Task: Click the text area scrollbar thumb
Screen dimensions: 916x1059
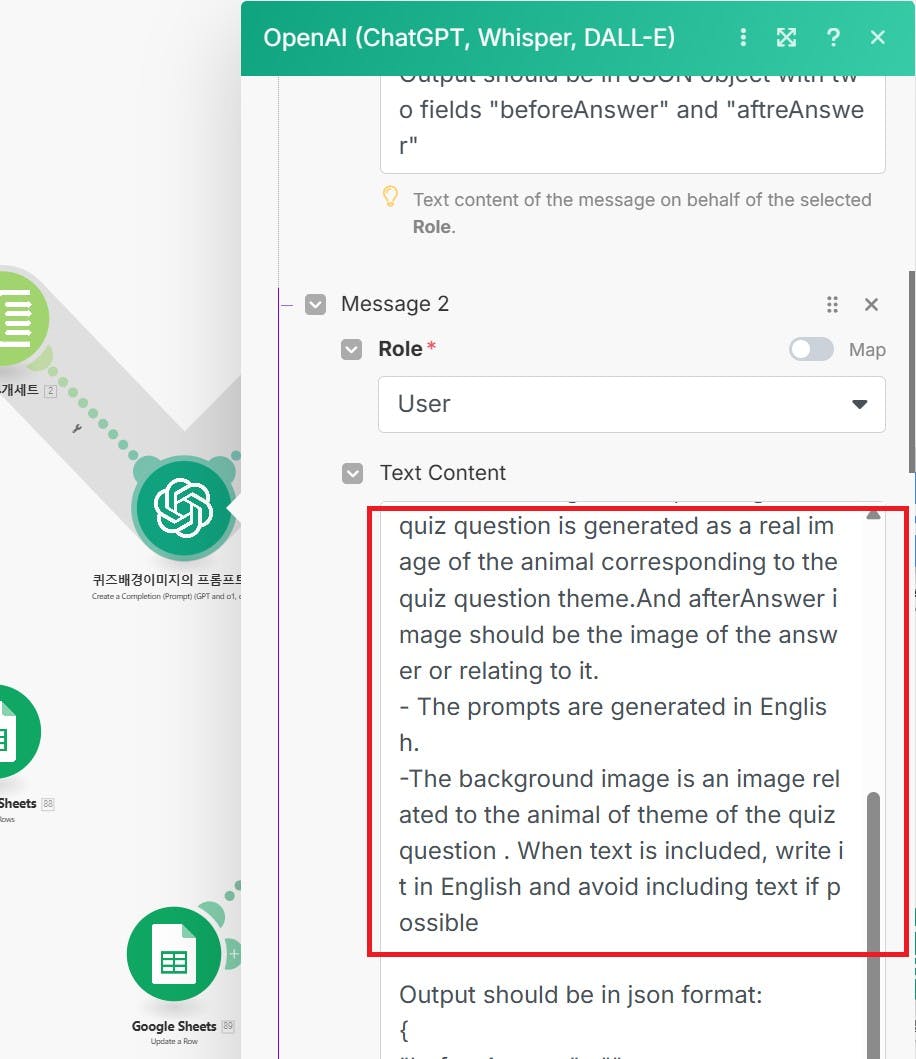Action: click(873, 925)
